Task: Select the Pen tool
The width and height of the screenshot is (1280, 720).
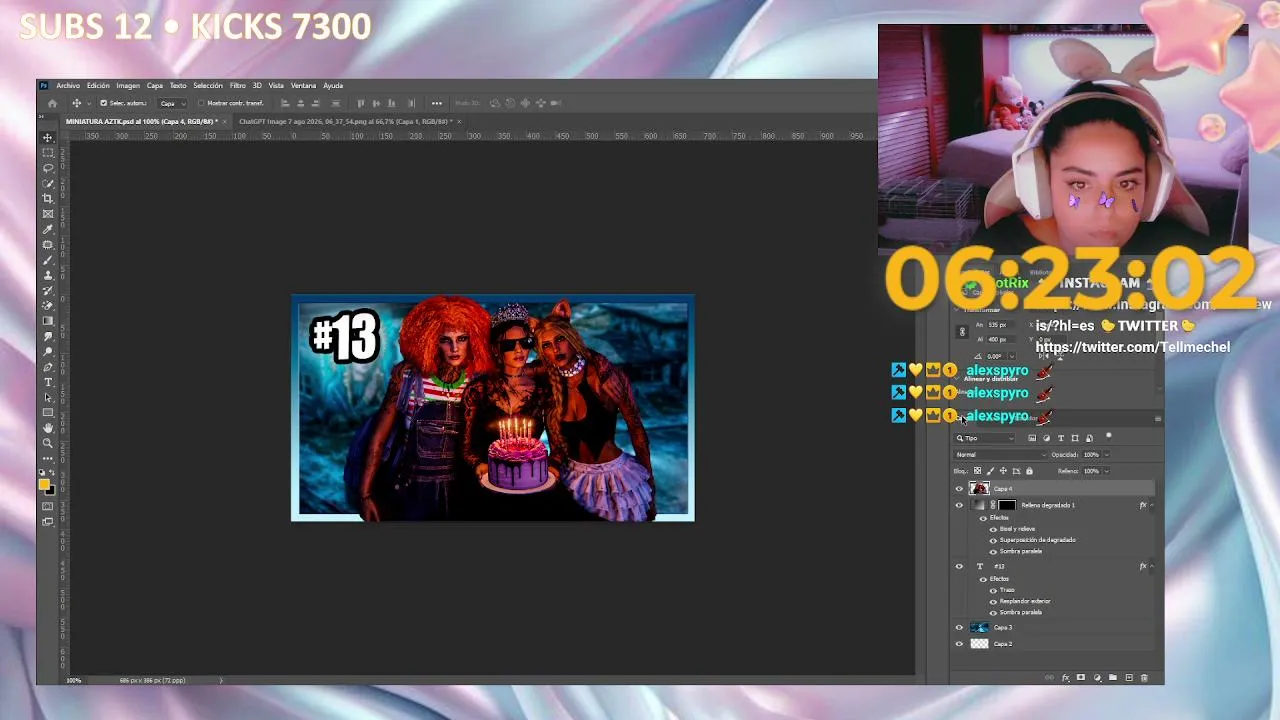Action: tap(48, 367)
